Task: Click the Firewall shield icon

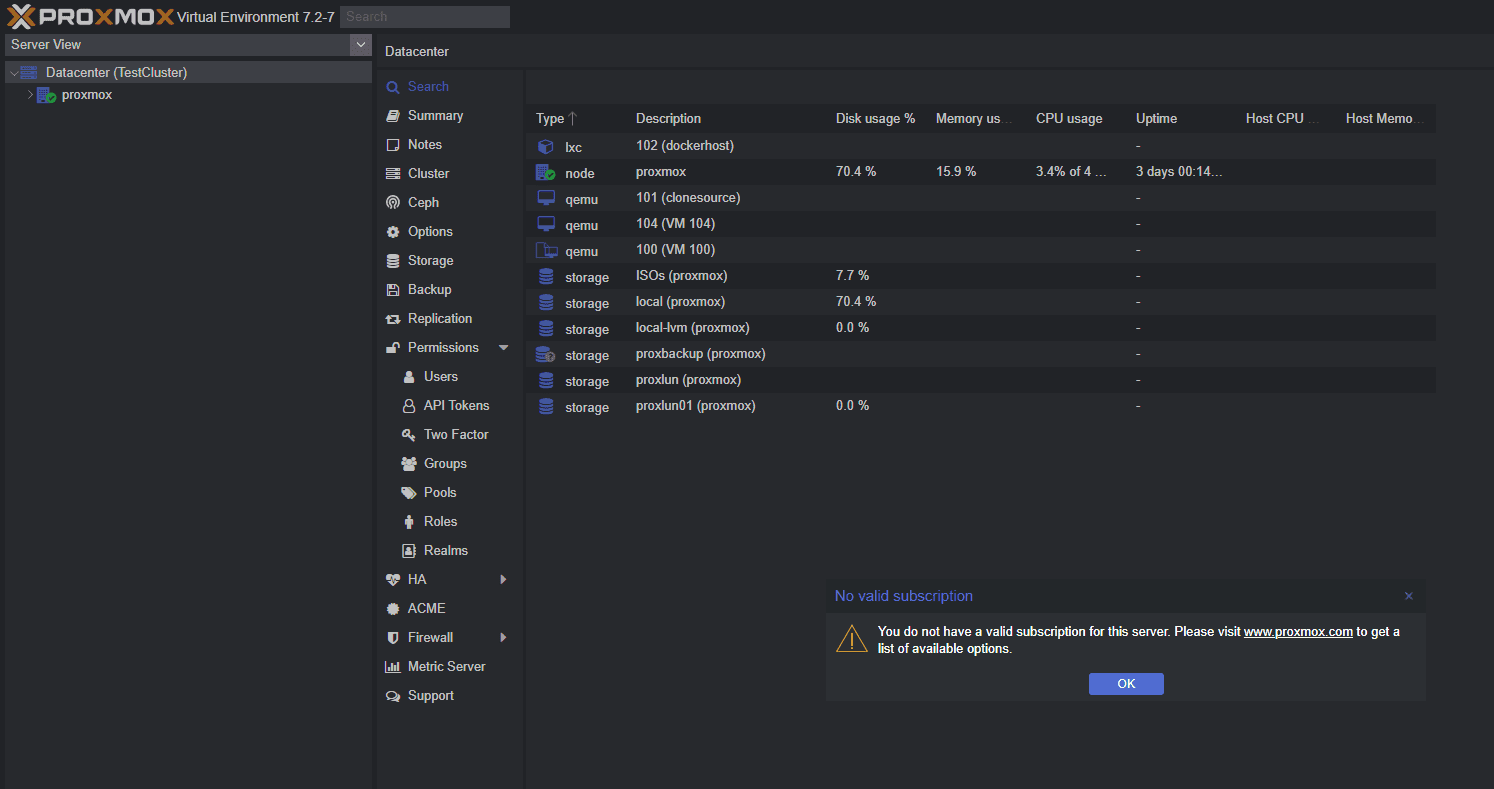Action: click(x=393, y=638)
